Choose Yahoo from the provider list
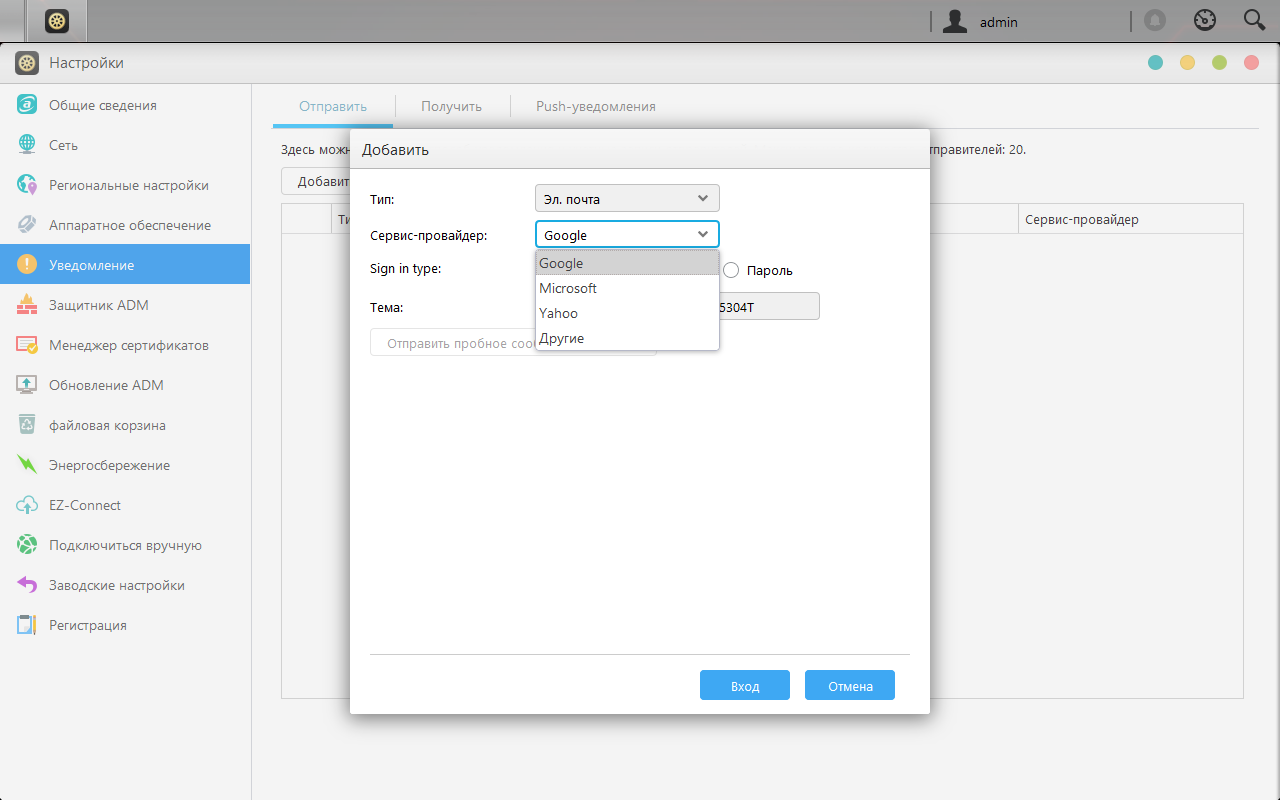1280x800 pixels. 627,313
